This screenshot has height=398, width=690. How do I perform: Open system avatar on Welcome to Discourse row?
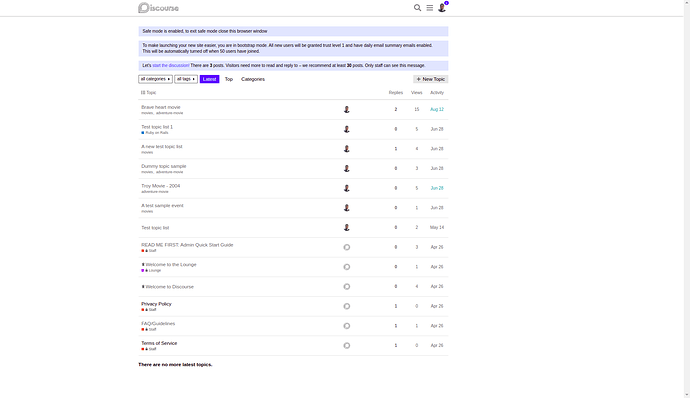347,287
